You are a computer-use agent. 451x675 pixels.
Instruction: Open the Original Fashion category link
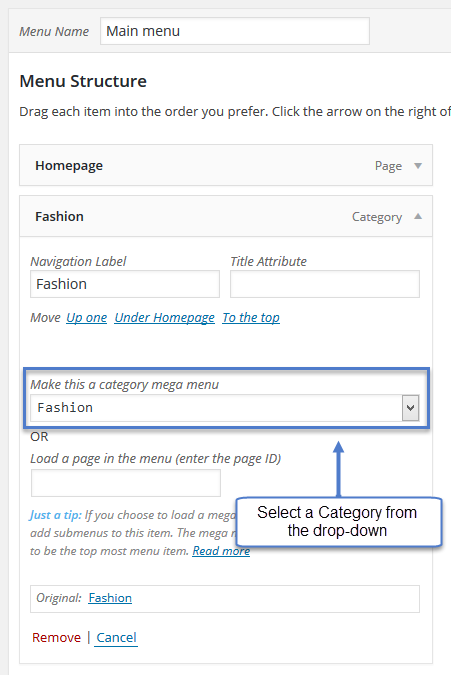click(110, 598)
